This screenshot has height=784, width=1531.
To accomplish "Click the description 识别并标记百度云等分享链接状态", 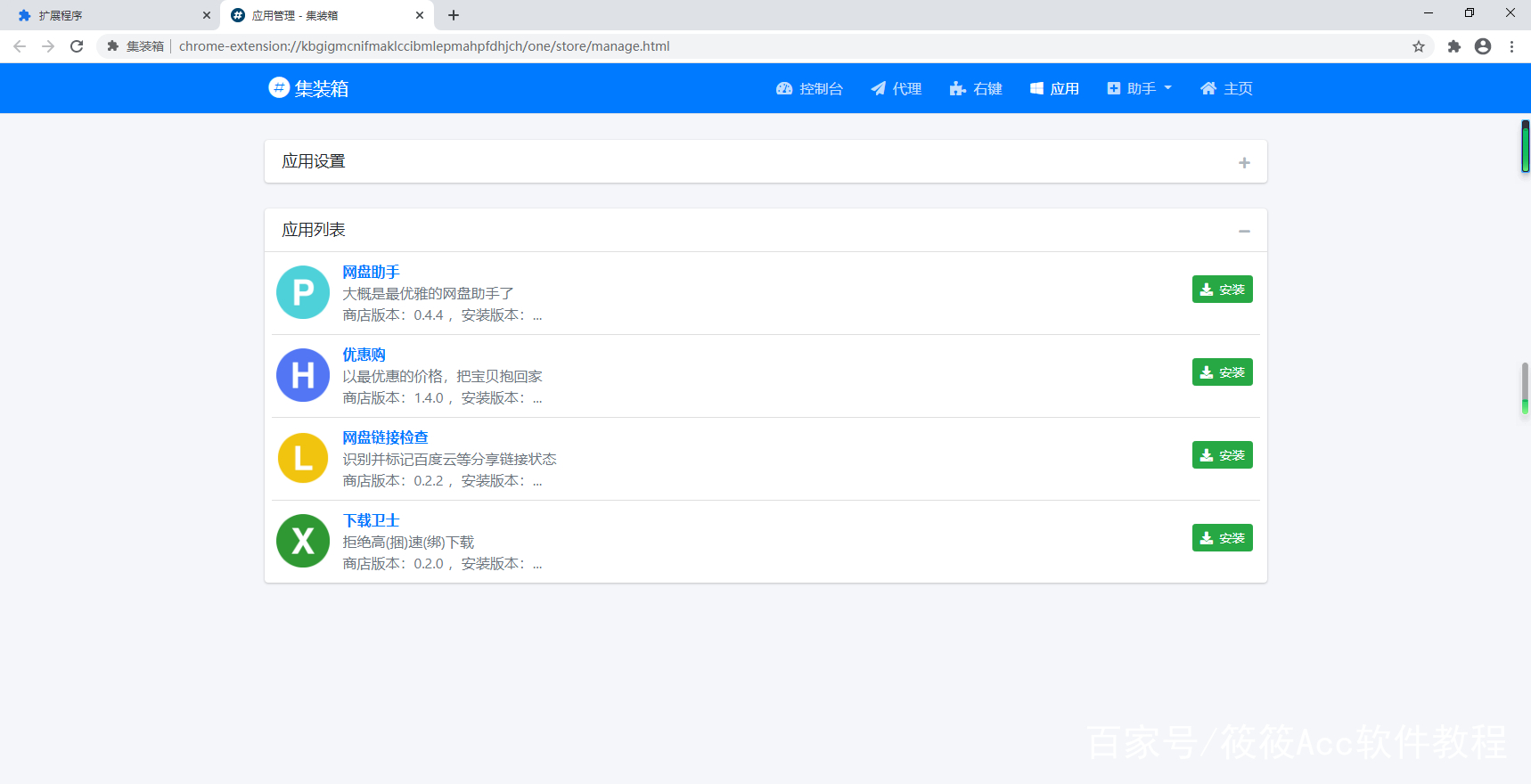I will tap(449, 459).
